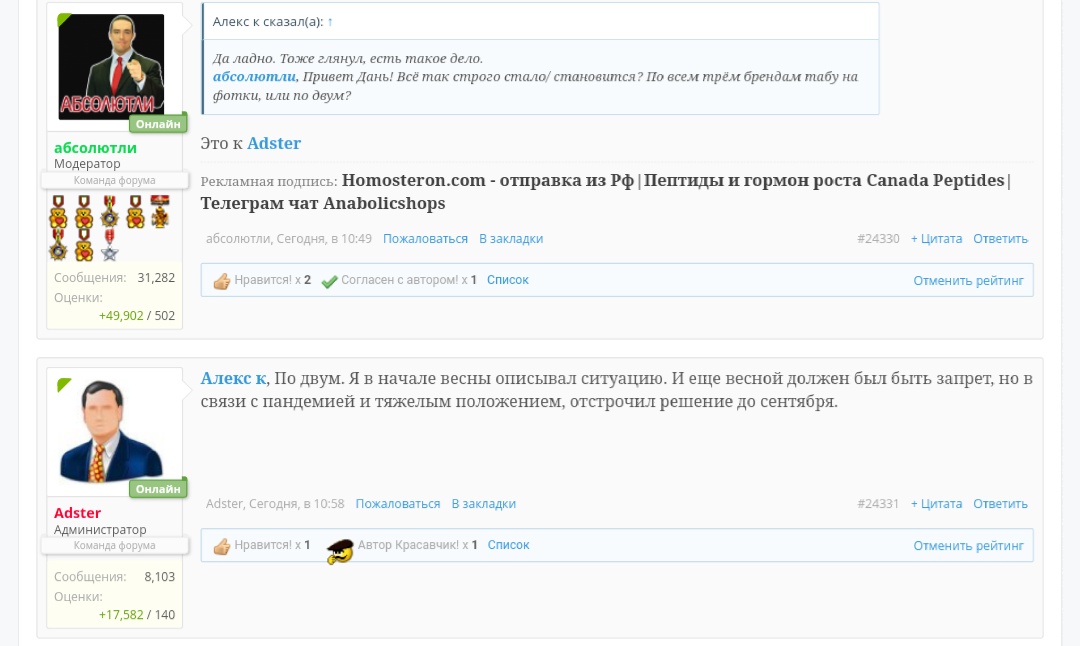Open абсолютли's avatar image
1080x646 pixels.
pyautogui.click(x=111, y=67)
